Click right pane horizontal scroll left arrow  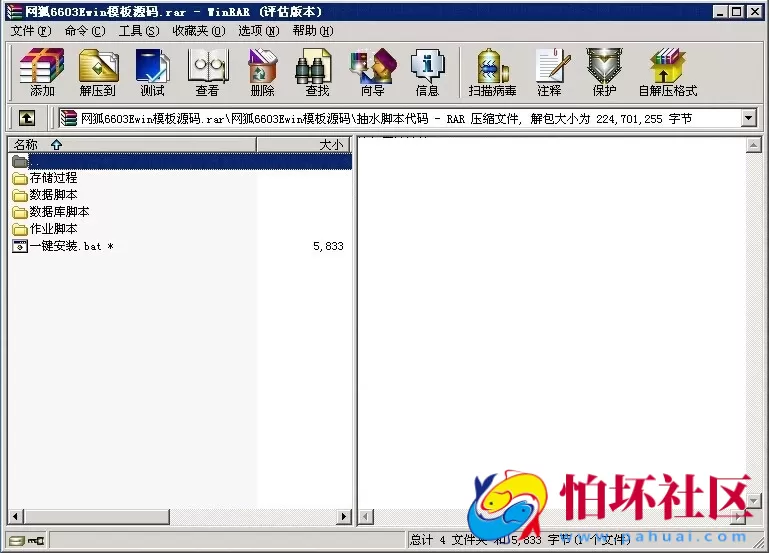(x=366, y=517)
